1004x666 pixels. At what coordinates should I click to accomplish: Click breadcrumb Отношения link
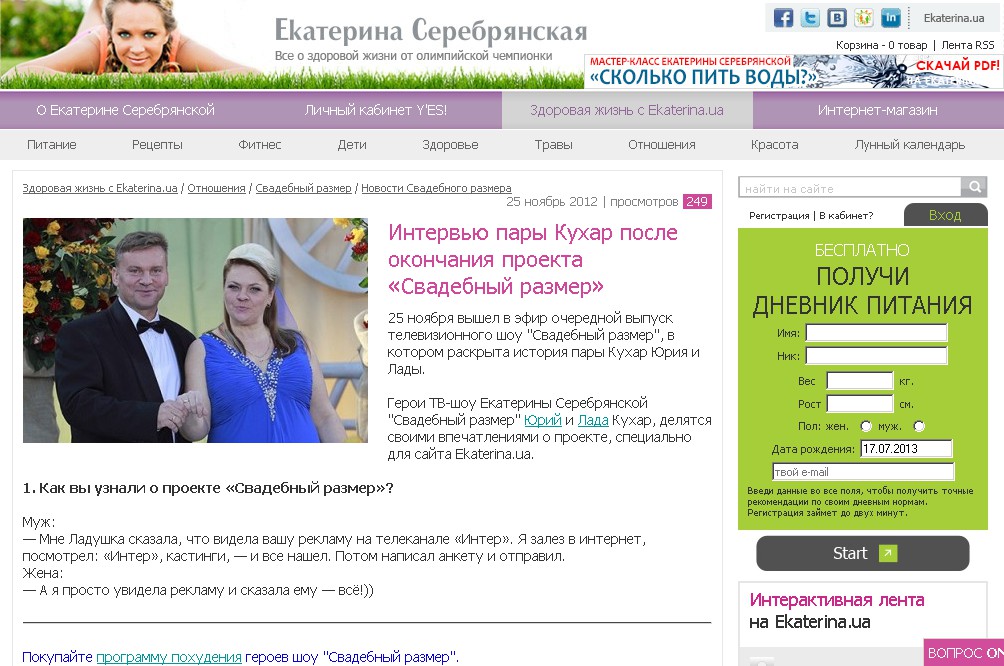216,188
